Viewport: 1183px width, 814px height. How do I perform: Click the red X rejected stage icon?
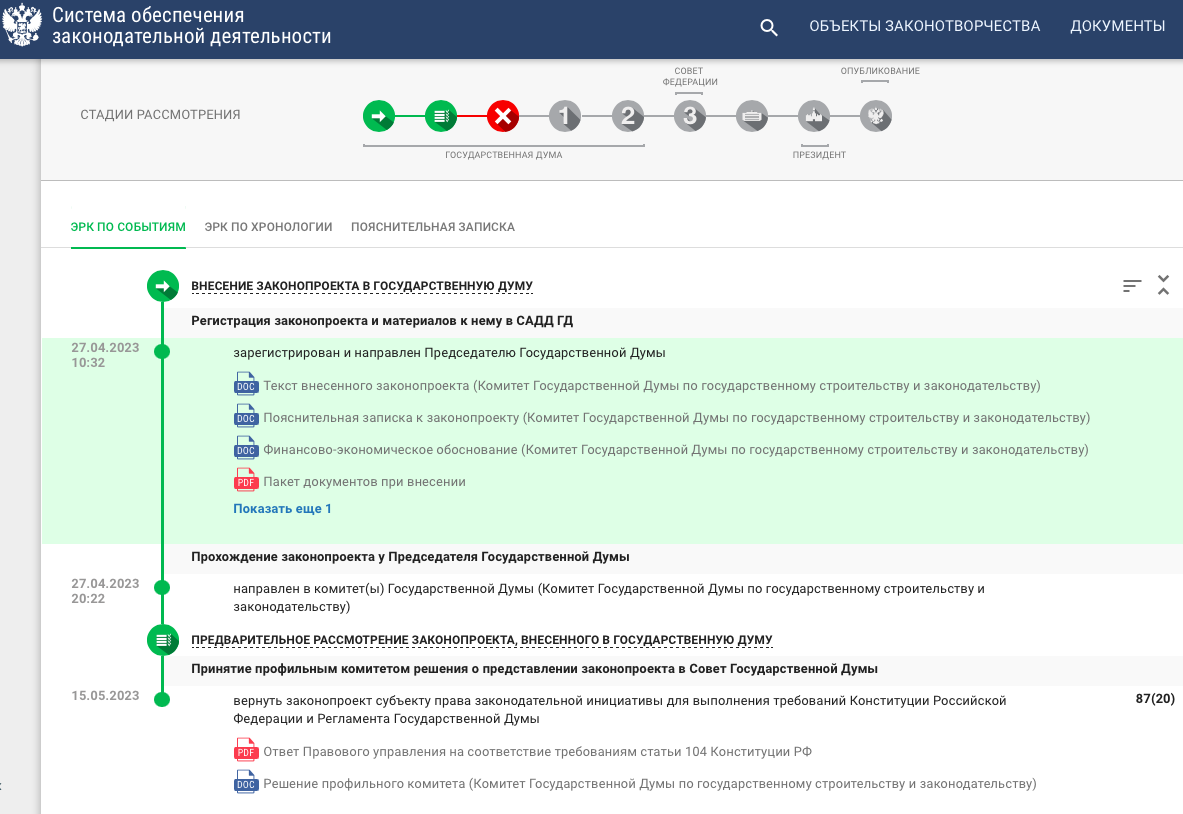[x=502, y=116]
